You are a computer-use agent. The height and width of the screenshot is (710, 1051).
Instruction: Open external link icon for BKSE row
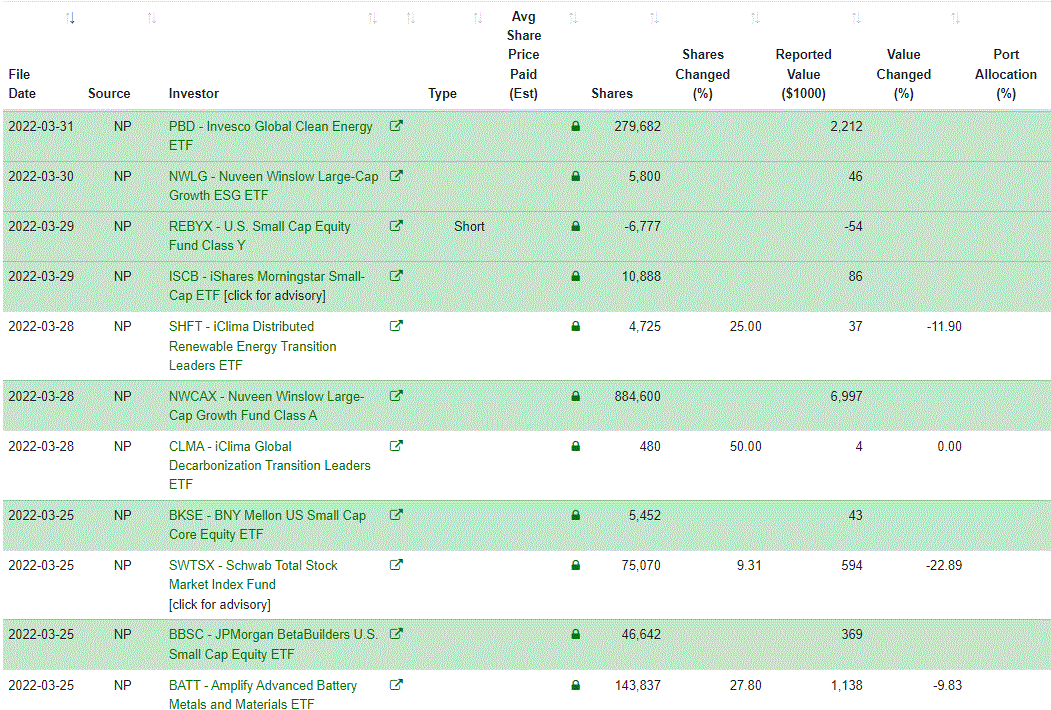click(396, 515)
